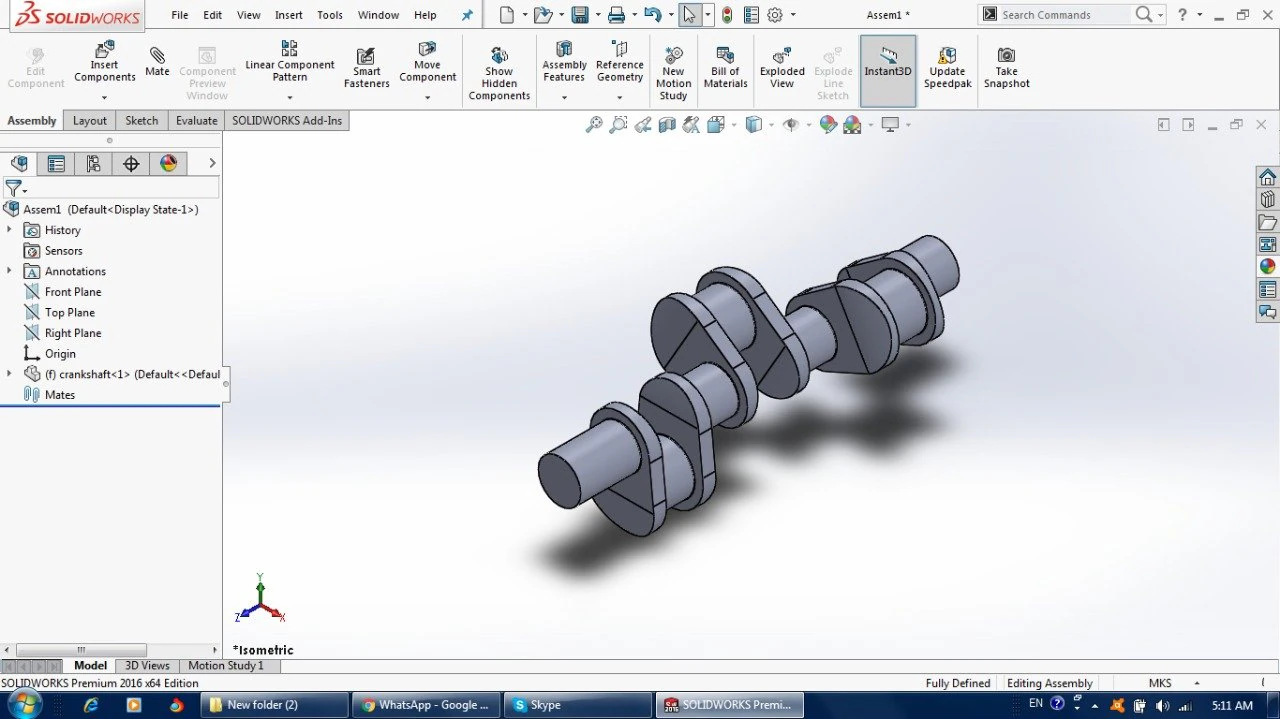Open the DimXpertManager crosshair tab
1280x719 pixels.
click(131, 164)
